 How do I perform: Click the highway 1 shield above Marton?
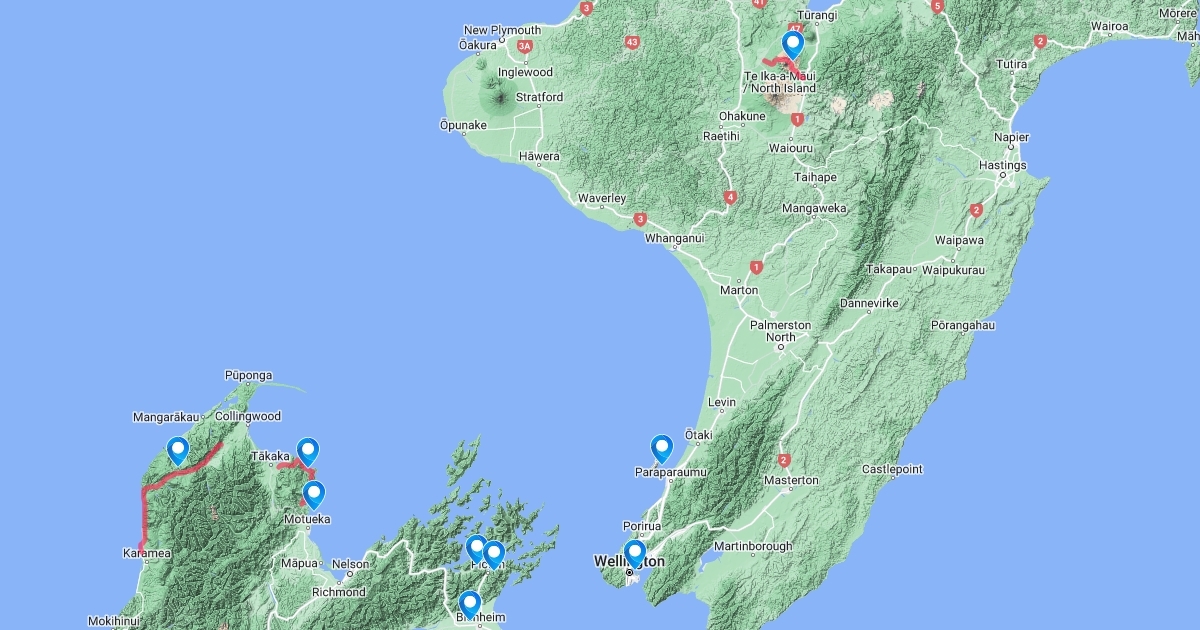click(756, 268)
